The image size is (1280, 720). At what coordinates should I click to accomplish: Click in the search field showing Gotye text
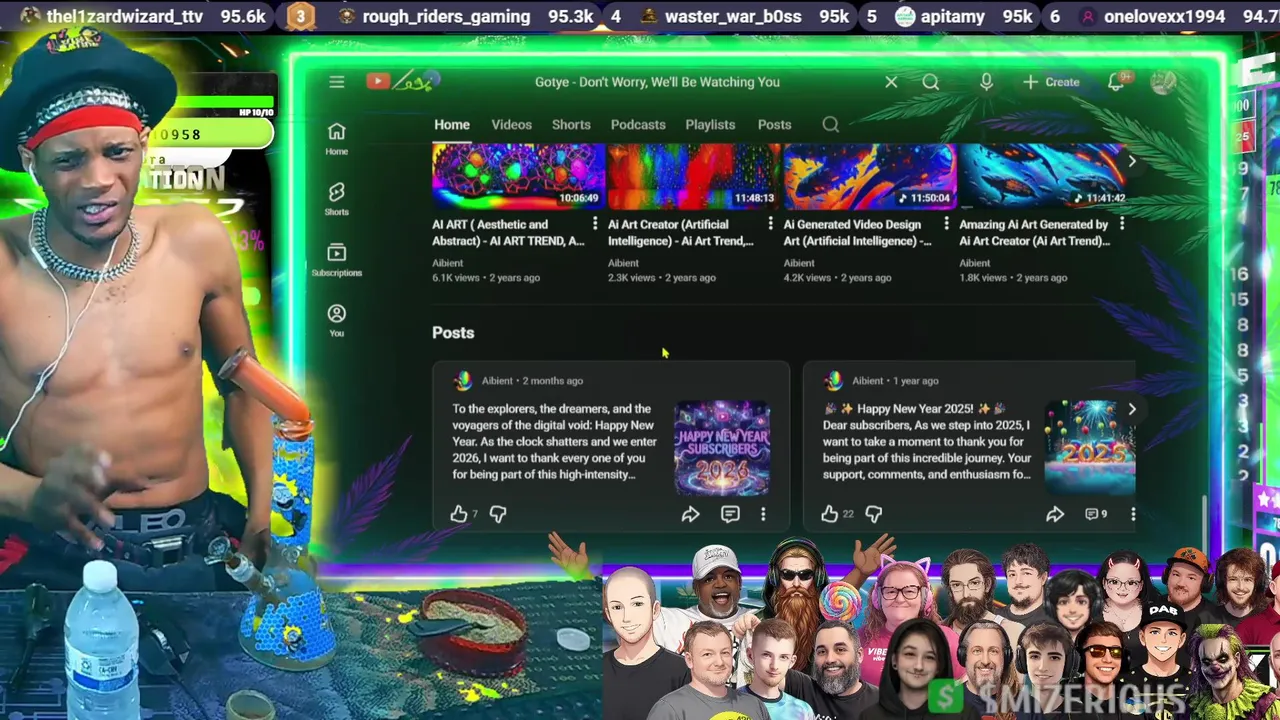point(657,82)
